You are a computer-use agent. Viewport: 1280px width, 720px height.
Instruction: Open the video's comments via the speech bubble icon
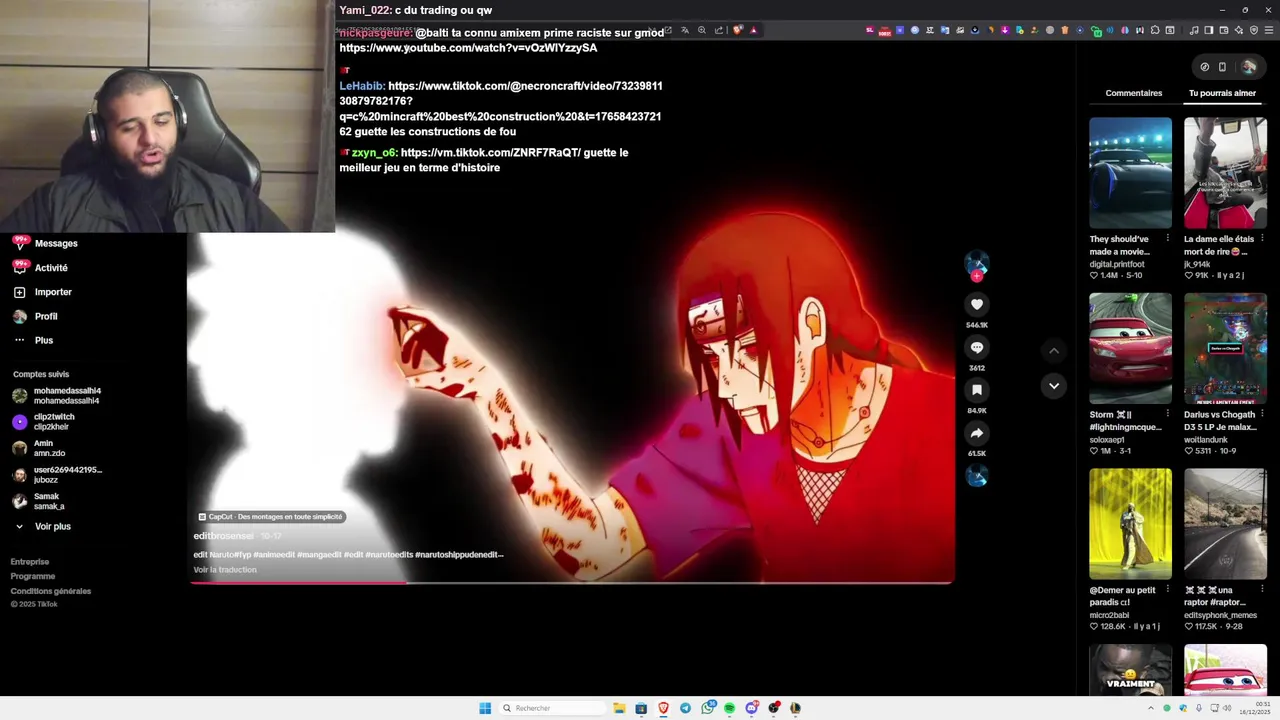tap(977, 347)
